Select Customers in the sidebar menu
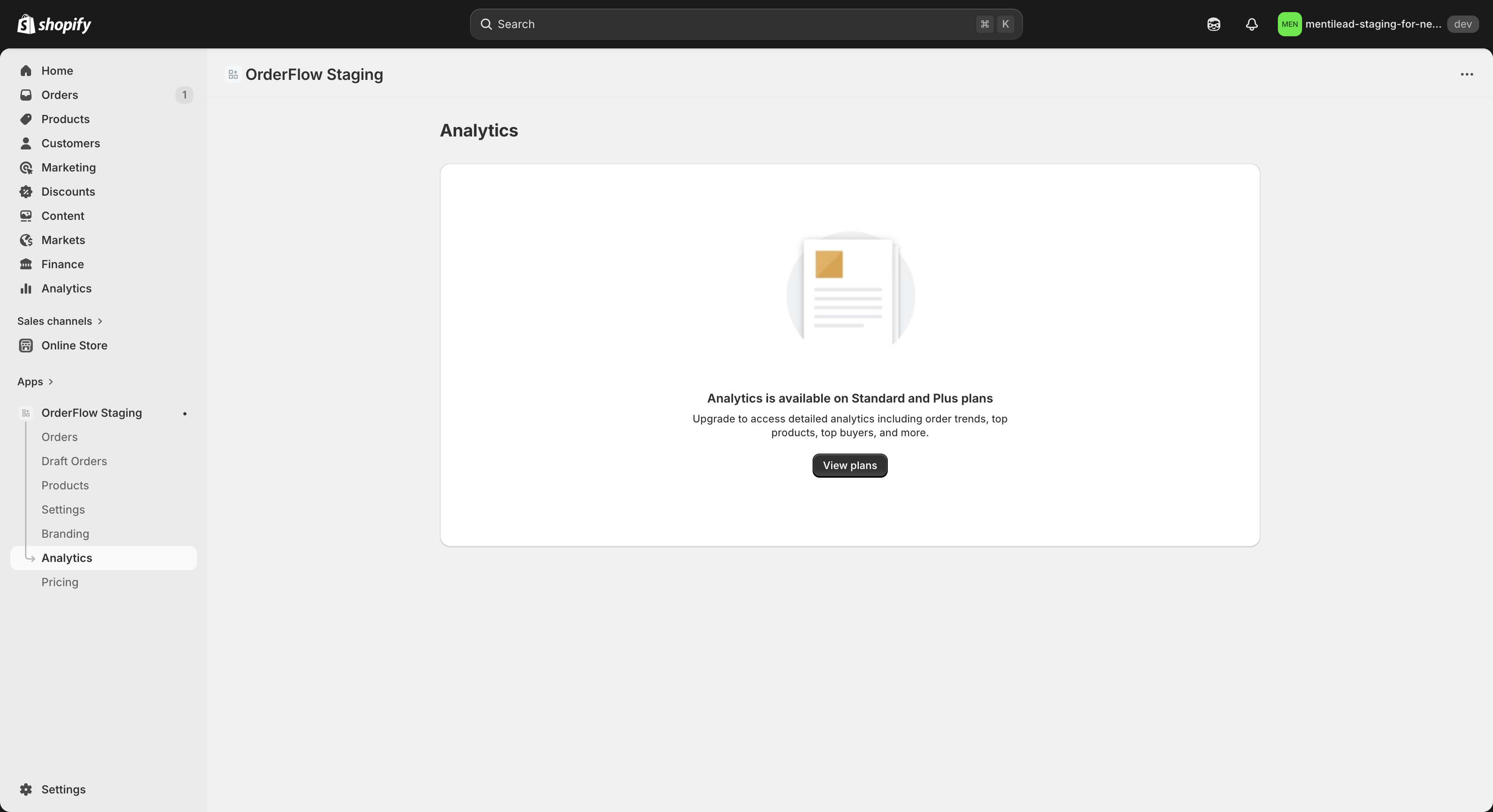This screenshot has height=812, width=1493. 70,143
